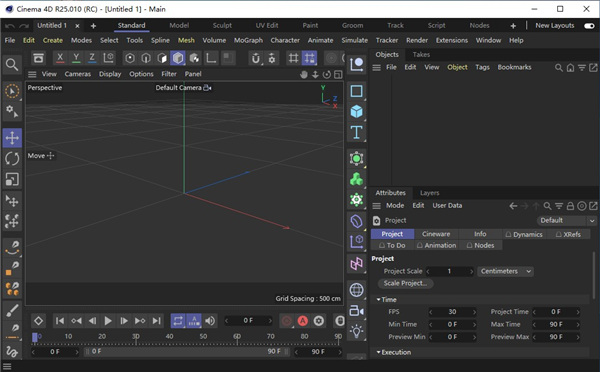
Task: Toggle the timeline loop playback mode
Action: point(178,321)
